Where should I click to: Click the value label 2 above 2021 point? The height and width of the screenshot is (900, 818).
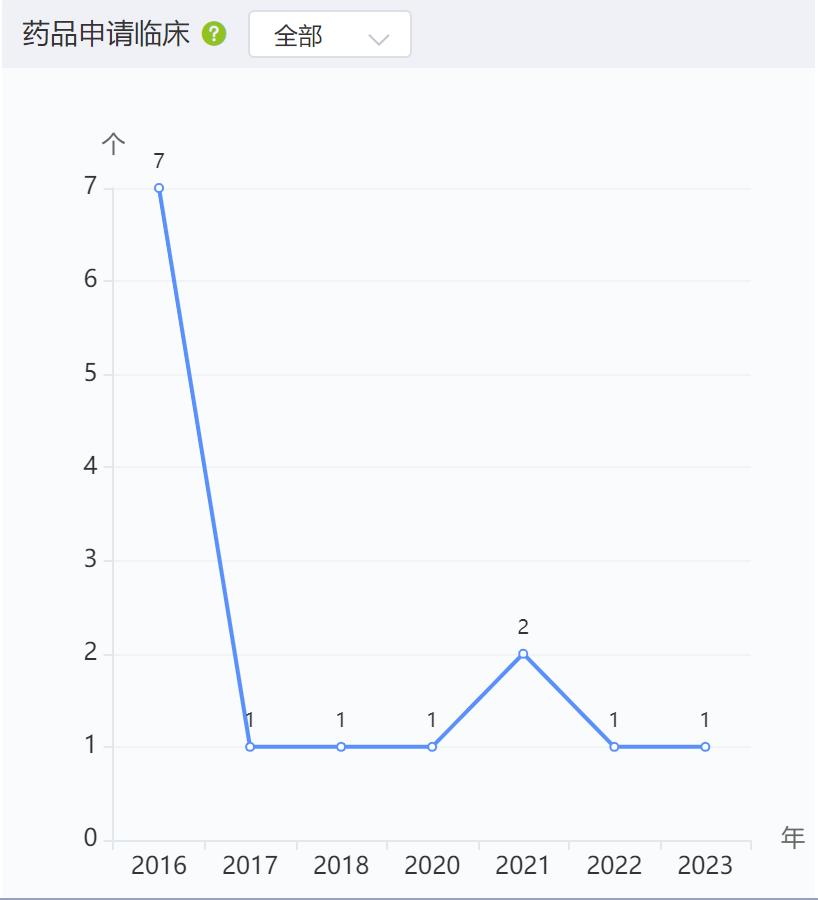pos(523,627)
